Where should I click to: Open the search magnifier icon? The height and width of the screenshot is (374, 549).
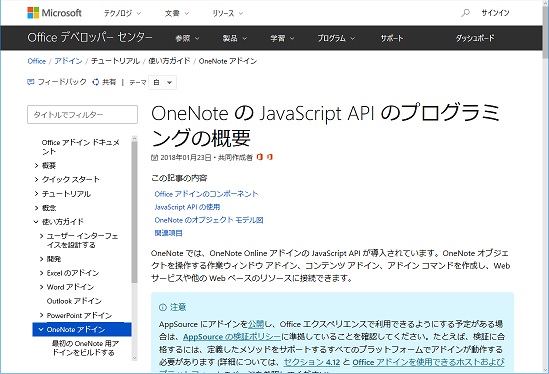465,13
